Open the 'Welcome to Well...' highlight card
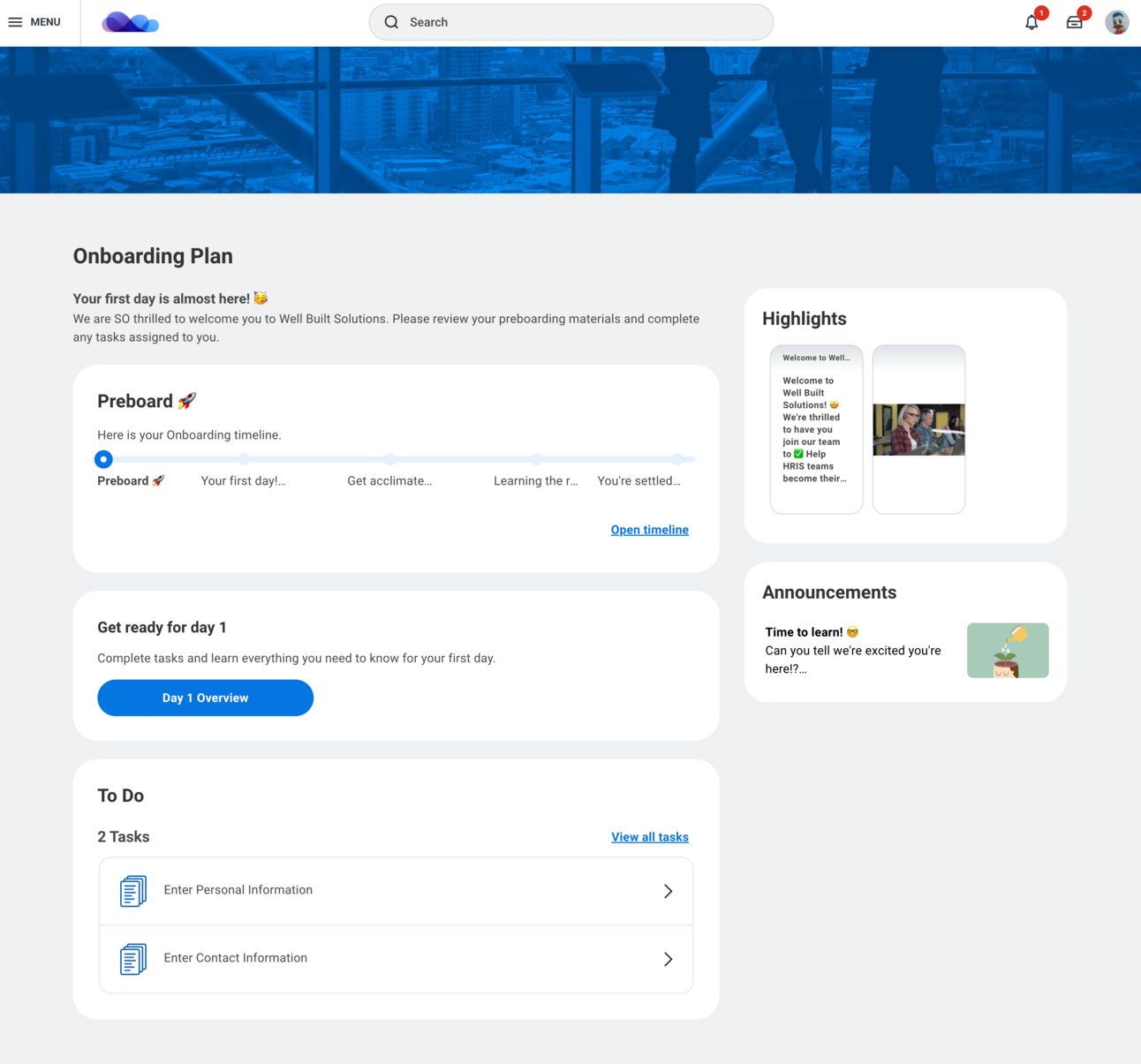This screenshot has height=1064, width=1141. [816, 429]
